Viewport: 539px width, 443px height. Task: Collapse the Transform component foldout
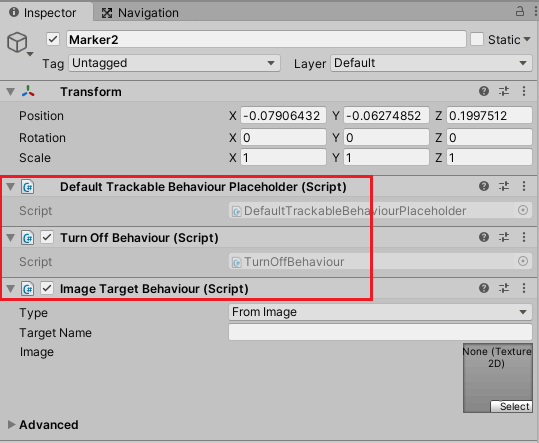(x=11, y=92)
